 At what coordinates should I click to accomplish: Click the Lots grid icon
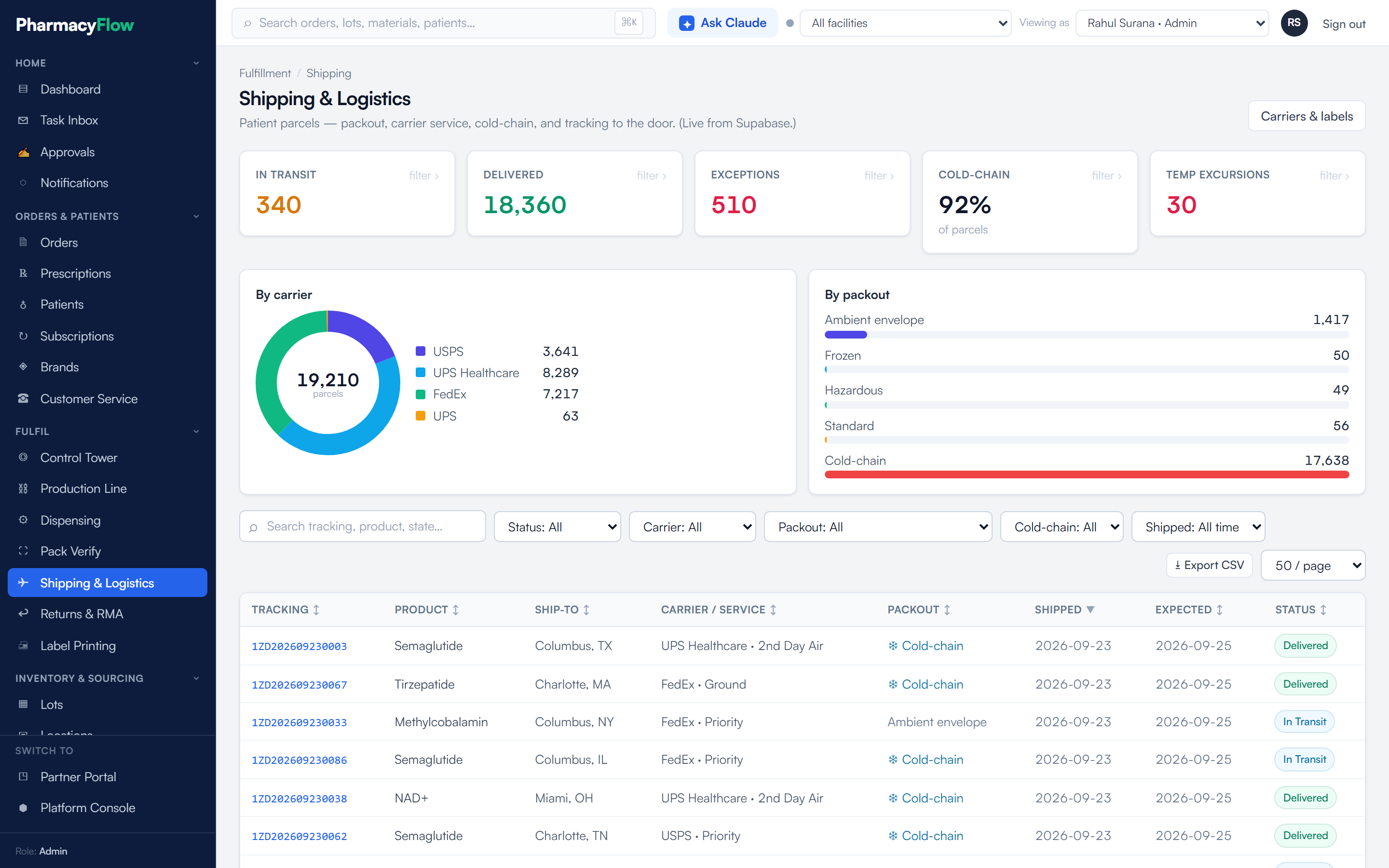pos(23,705)
